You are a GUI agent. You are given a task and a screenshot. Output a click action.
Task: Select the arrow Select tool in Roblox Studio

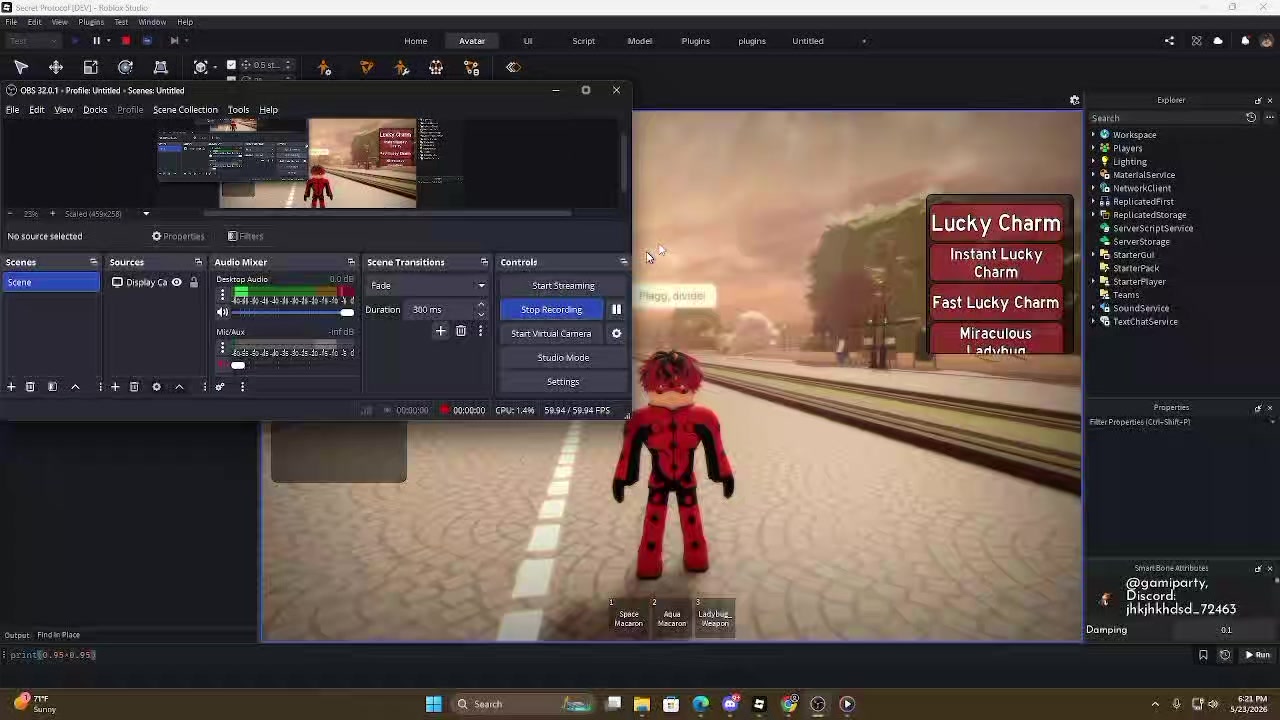click(x=21, y=67)
